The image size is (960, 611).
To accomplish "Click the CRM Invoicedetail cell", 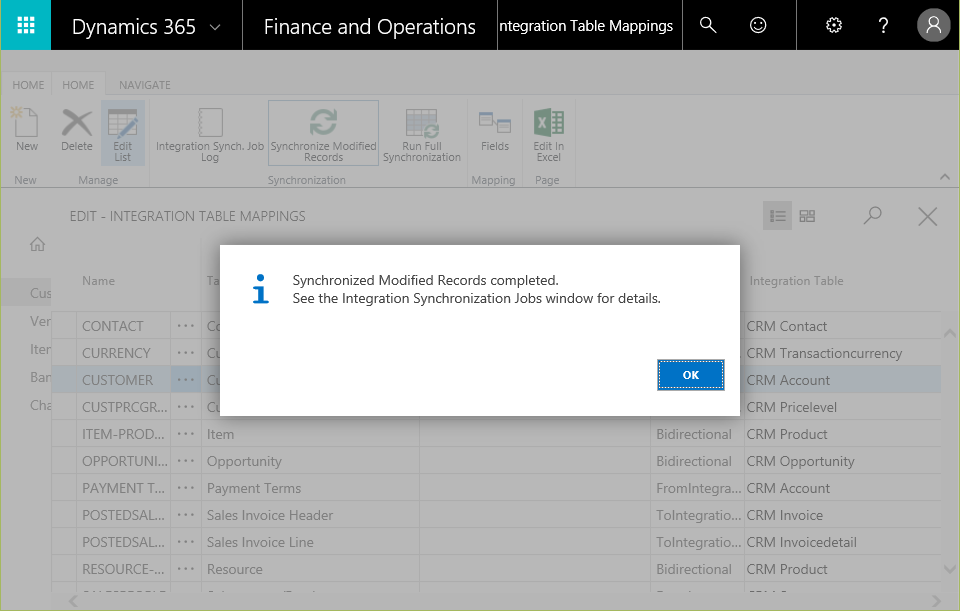I will [842, 542].
